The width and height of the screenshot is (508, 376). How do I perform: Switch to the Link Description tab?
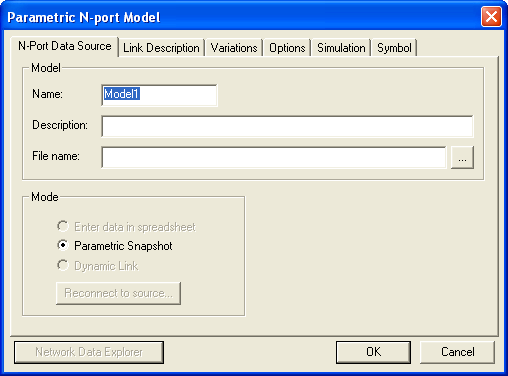161,48
